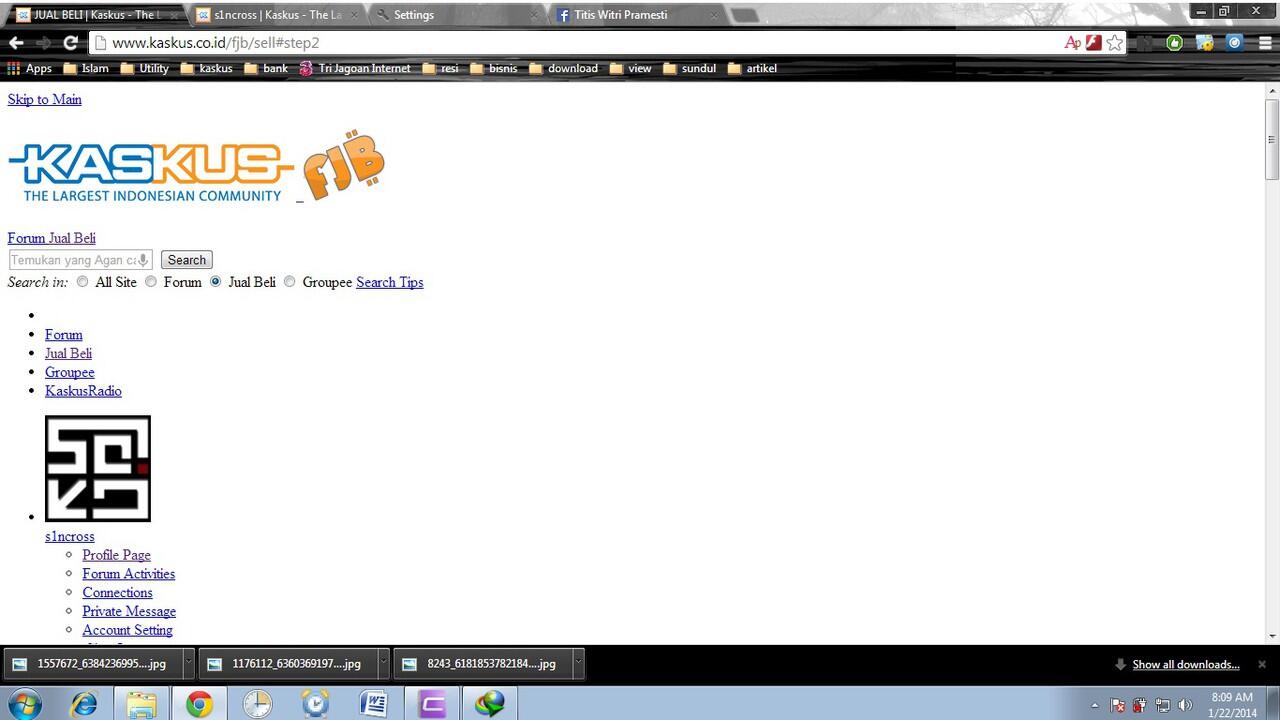Open dropdown for 8243_6181853782184 download

pyautogui.click(x=578, y=663)
